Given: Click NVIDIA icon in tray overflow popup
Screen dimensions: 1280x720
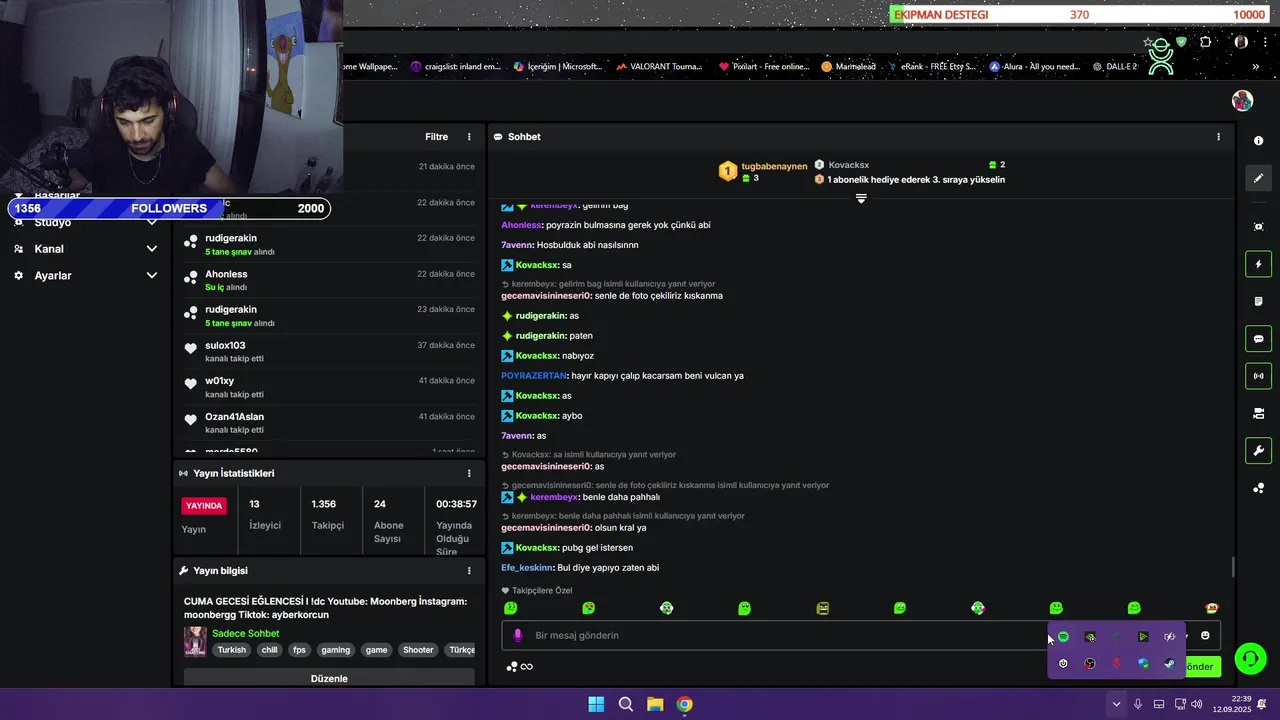Looking at the screenshot, I should pos(1090,637).
